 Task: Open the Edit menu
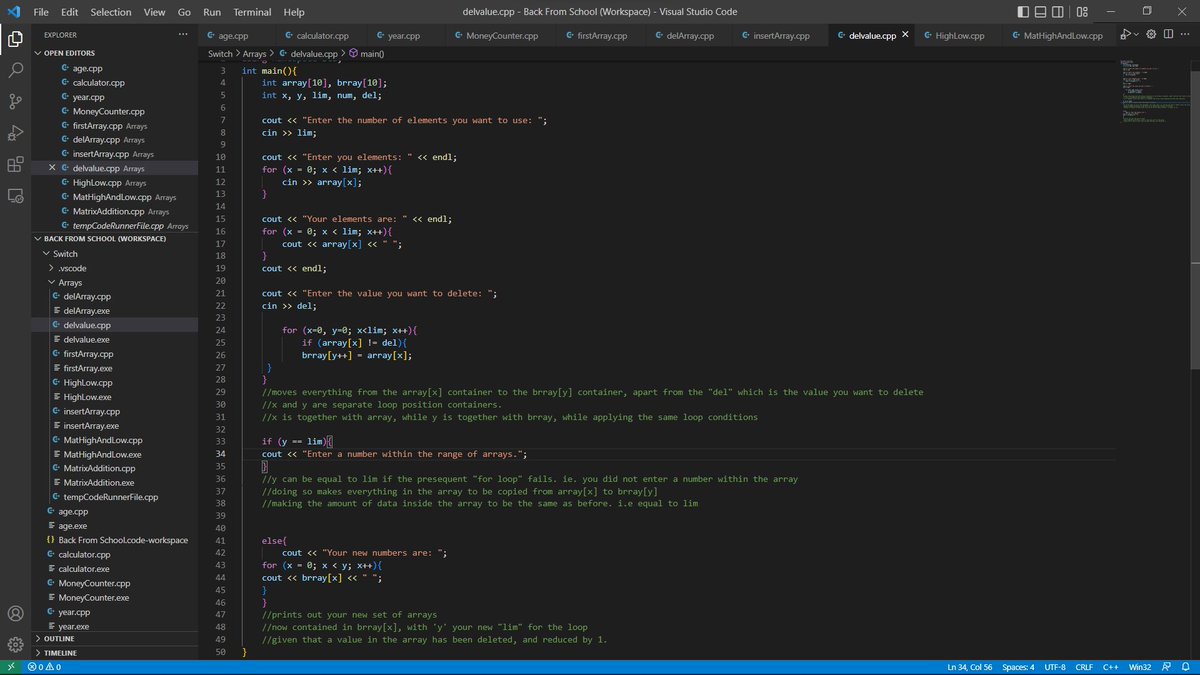point(70,12)
